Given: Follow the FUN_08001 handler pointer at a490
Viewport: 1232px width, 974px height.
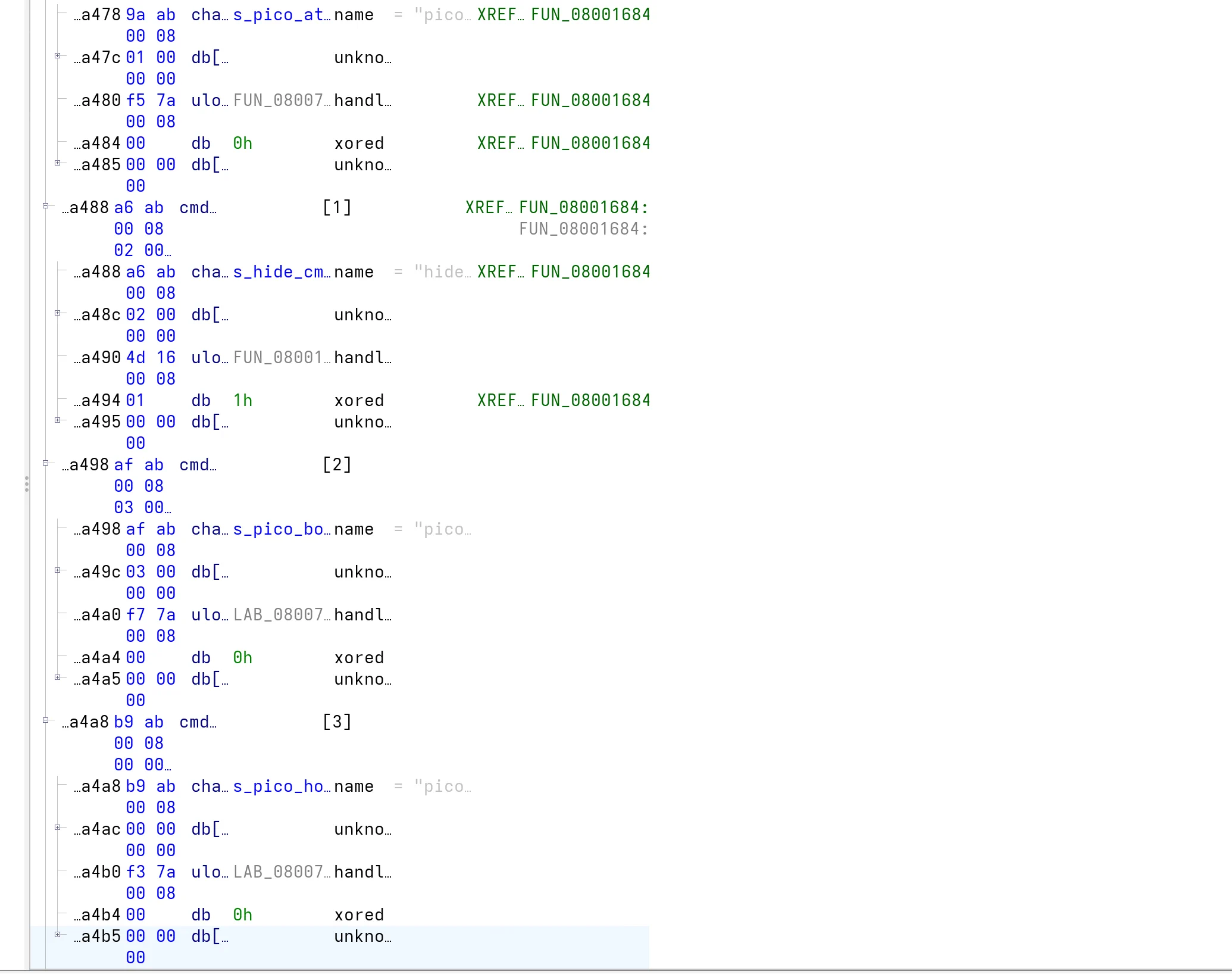Looking at the screenshot, I should pos(280,358).
